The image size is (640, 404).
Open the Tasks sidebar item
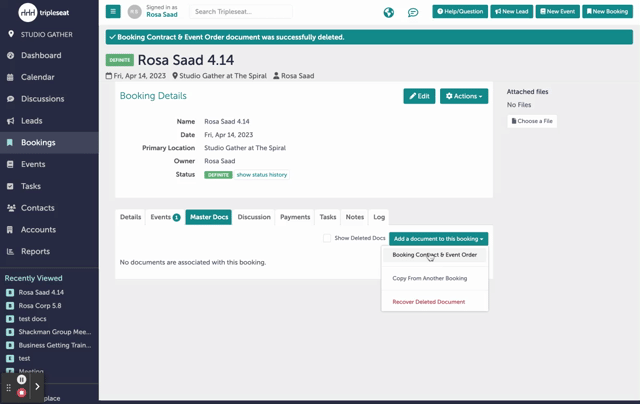31,186
